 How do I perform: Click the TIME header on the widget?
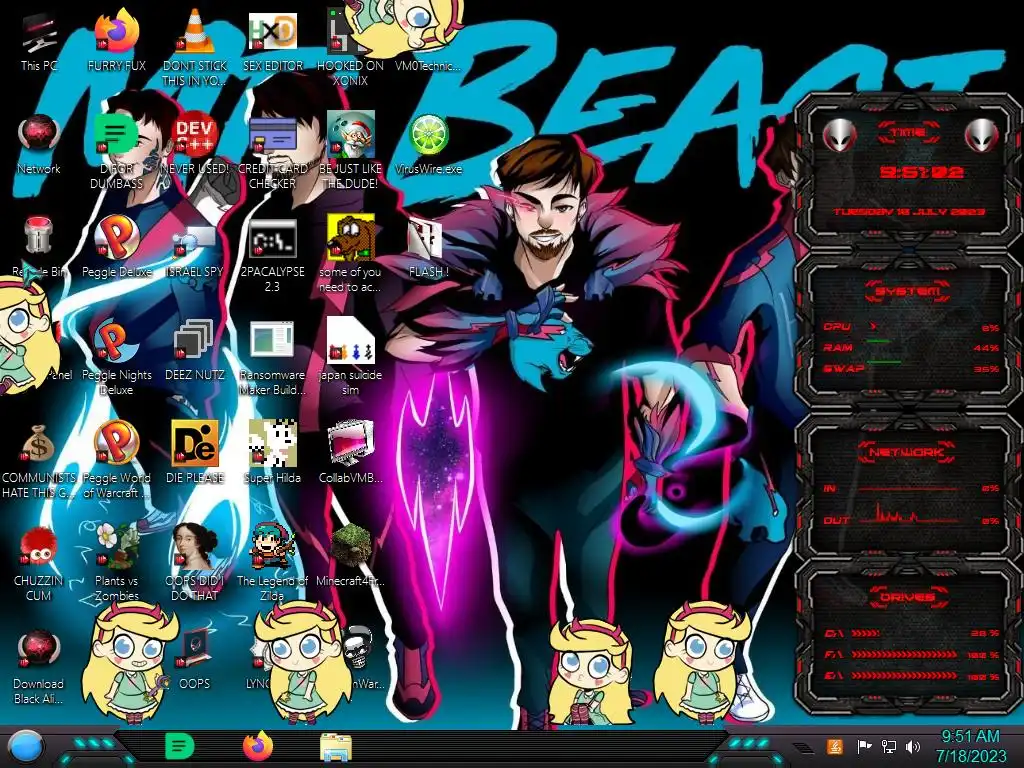[908, 133]
